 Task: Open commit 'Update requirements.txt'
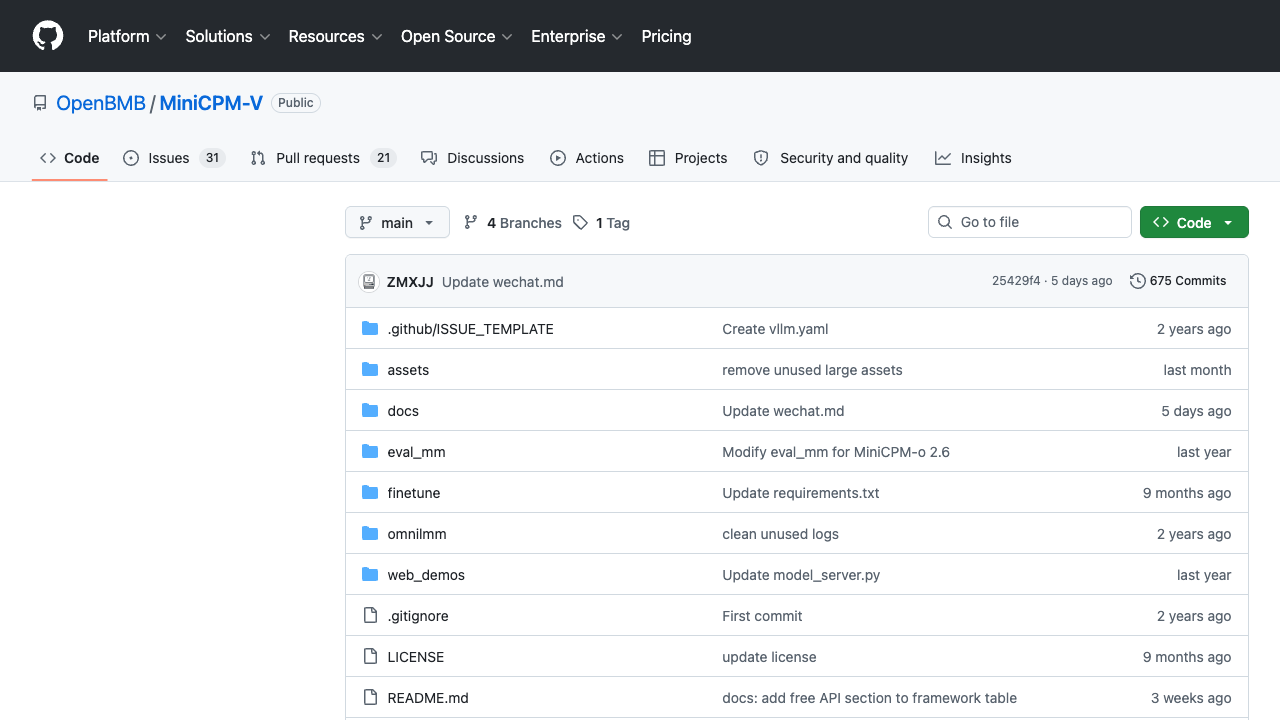click(x=801, y=493)
